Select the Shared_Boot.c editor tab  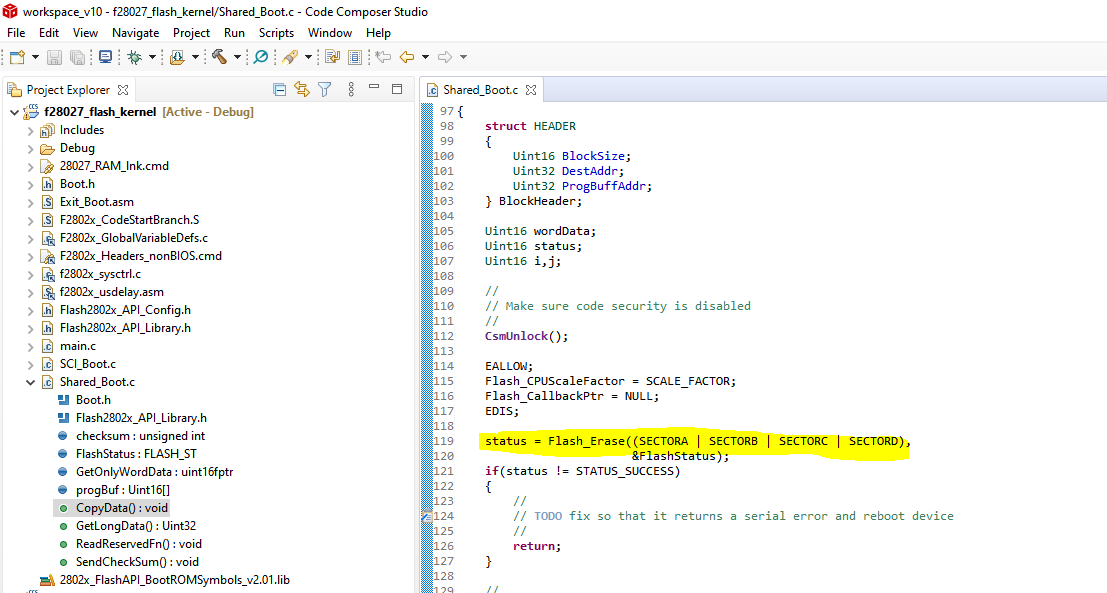pyautogui.click(x=481, y=90)
